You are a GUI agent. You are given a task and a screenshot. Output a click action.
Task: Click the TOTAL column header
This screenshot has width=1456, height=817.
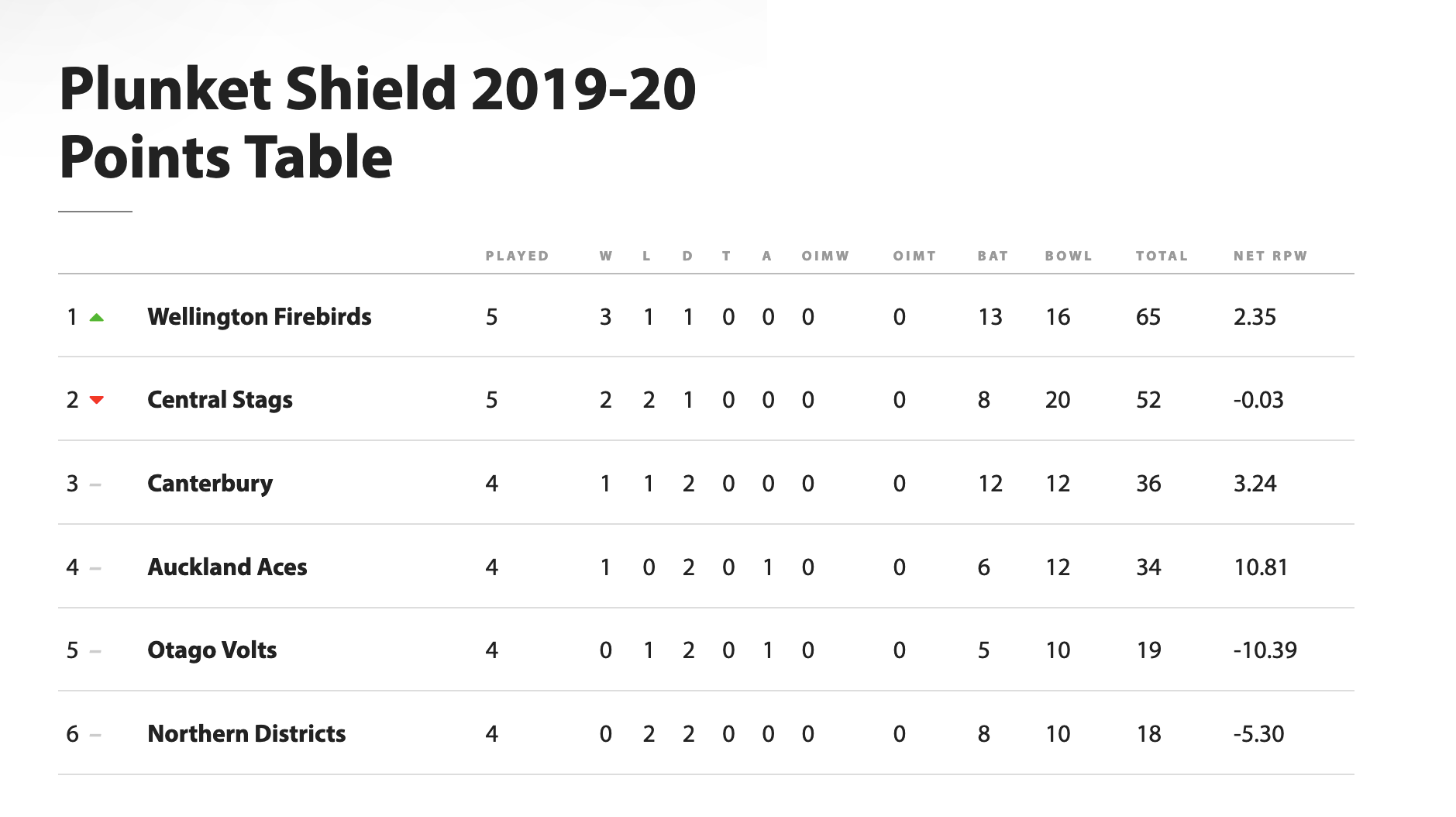point(1162,256)
